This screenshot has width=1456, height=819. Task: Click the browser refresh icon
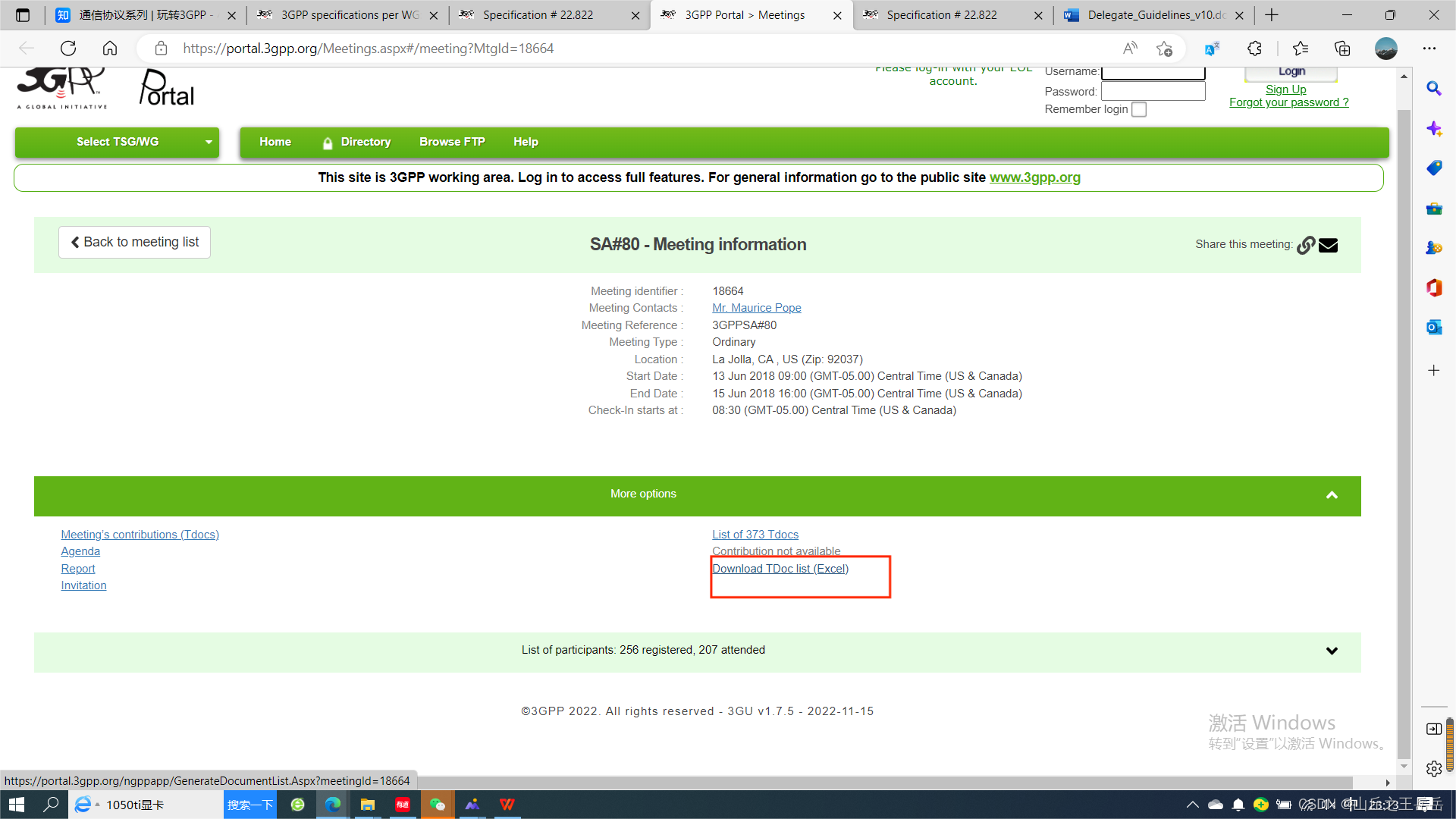coord(68,49)
